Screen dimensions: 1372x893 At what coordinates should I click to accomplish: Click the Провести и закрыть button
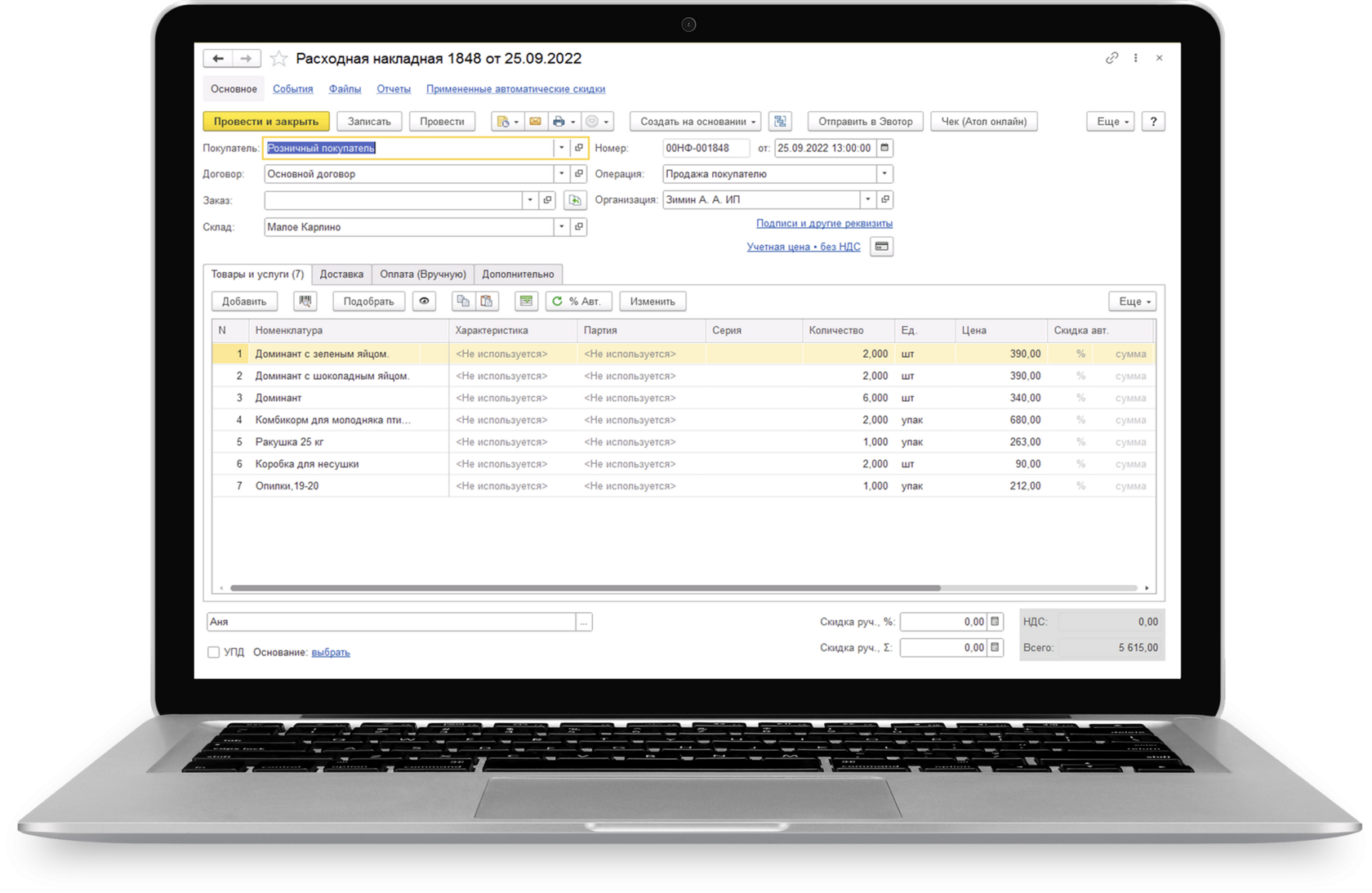[x=266, y=122]
